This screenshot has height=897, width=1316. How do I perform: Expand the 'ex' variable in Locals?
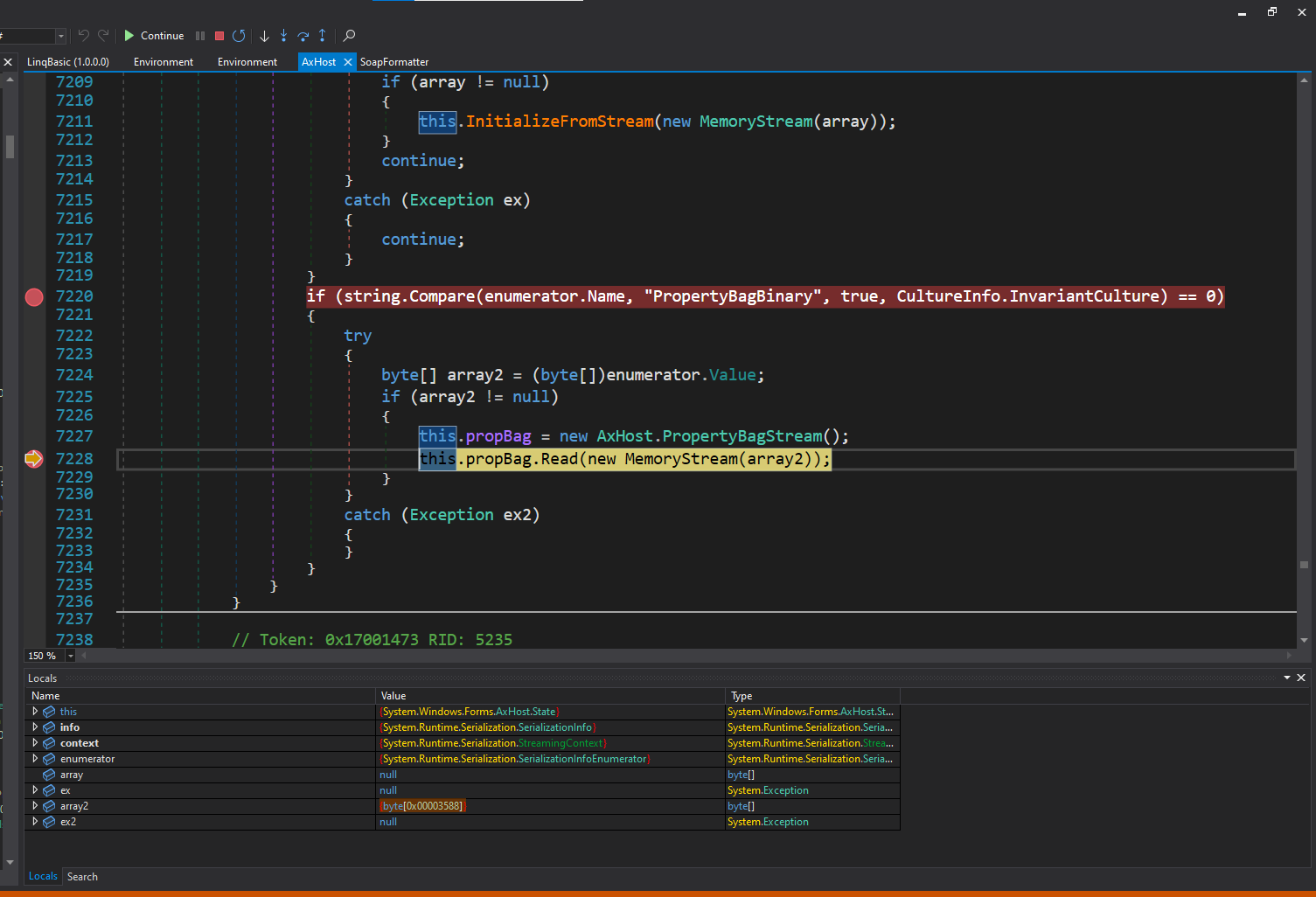(35, 790)
